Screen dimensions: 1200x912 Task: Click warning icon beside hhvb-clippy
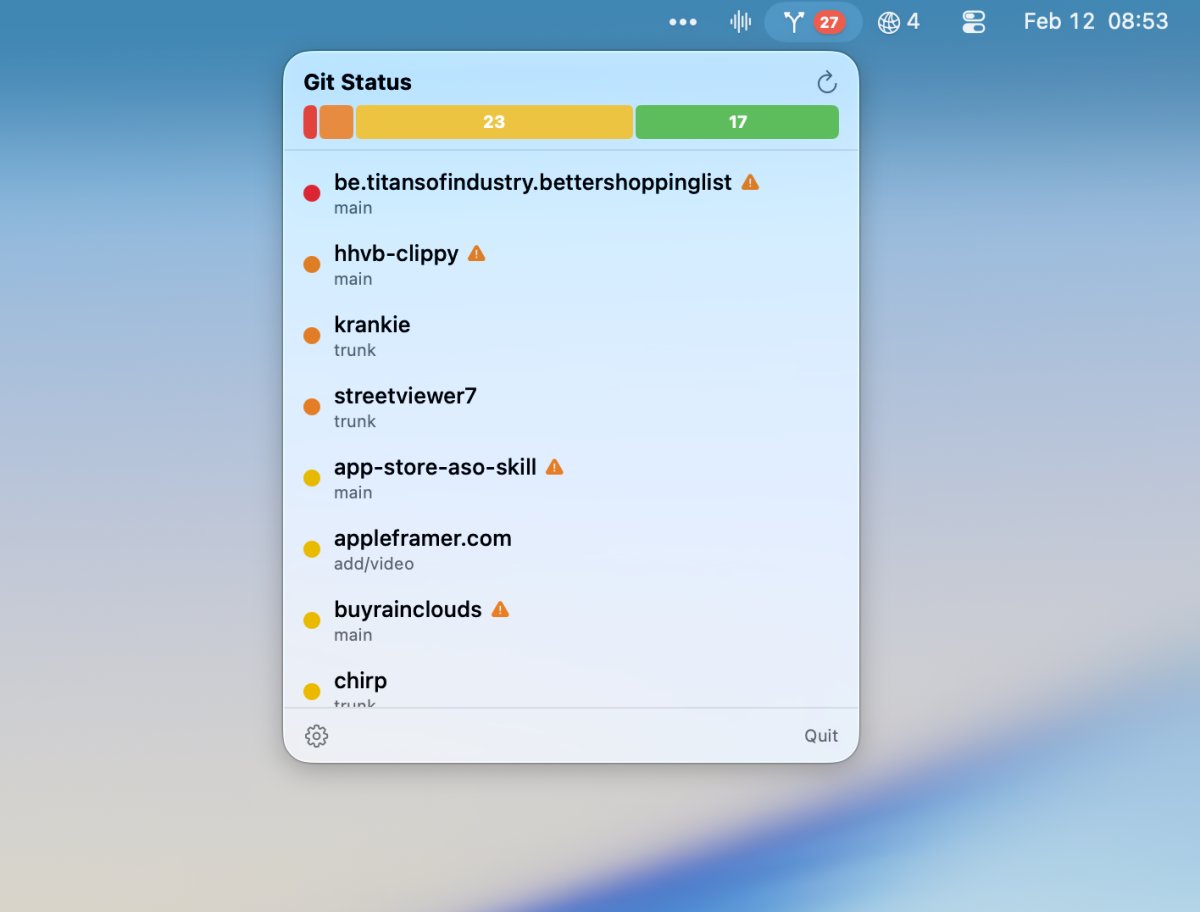tap(477, 254)
